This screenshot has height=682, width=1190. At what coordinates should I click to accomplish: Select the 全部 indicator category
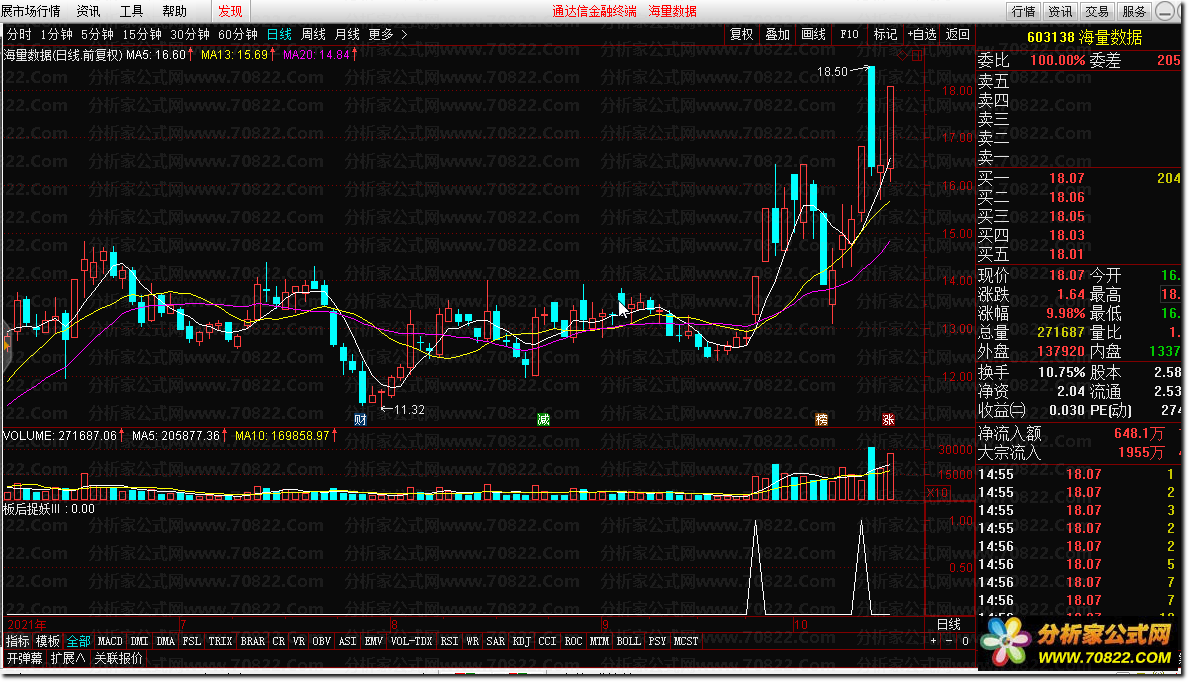point(78,641)
